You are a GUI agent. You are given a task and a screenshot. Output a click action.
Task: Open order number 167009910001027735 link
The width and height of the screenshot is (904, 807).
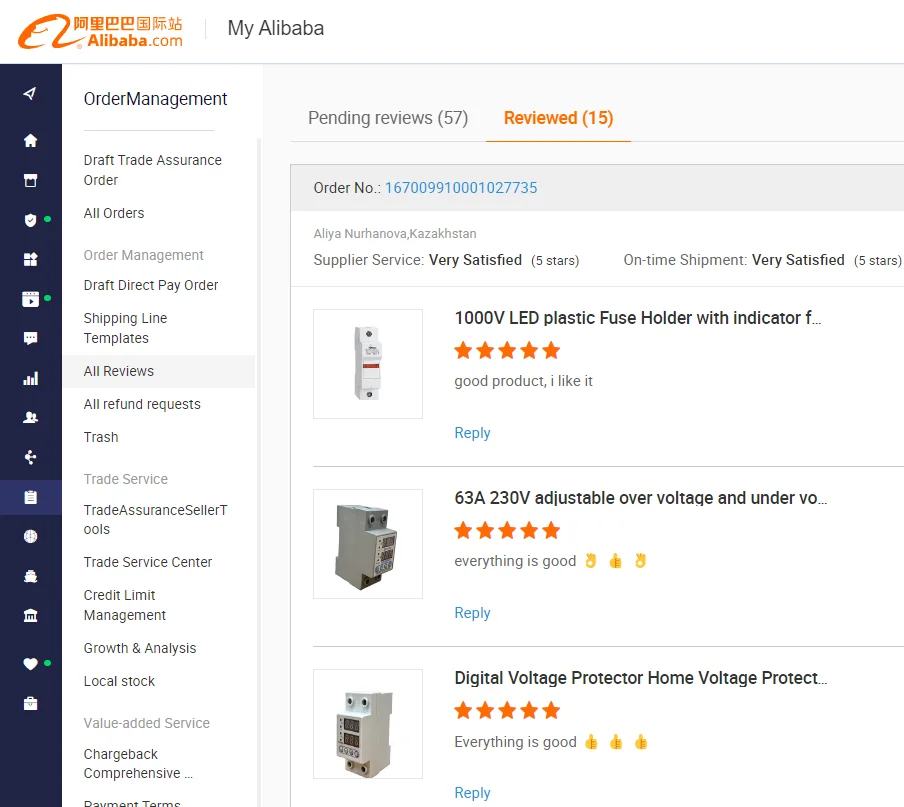point(461,188)
